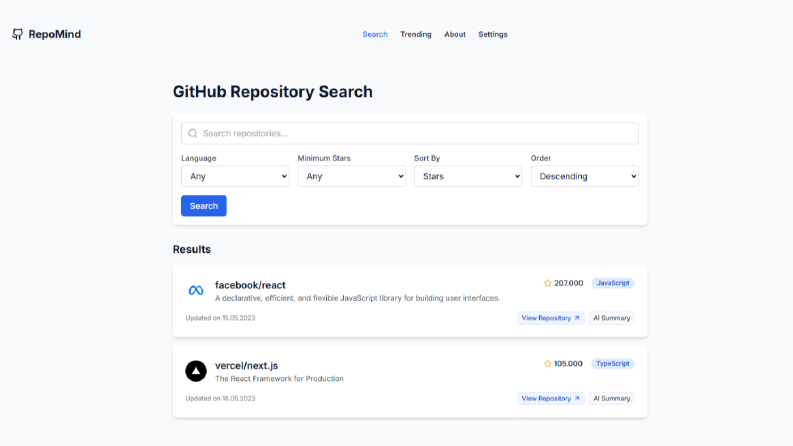This screenshot has height=446, width=793.
Task: View Repository for vercel/next.js
Action: 551,398
